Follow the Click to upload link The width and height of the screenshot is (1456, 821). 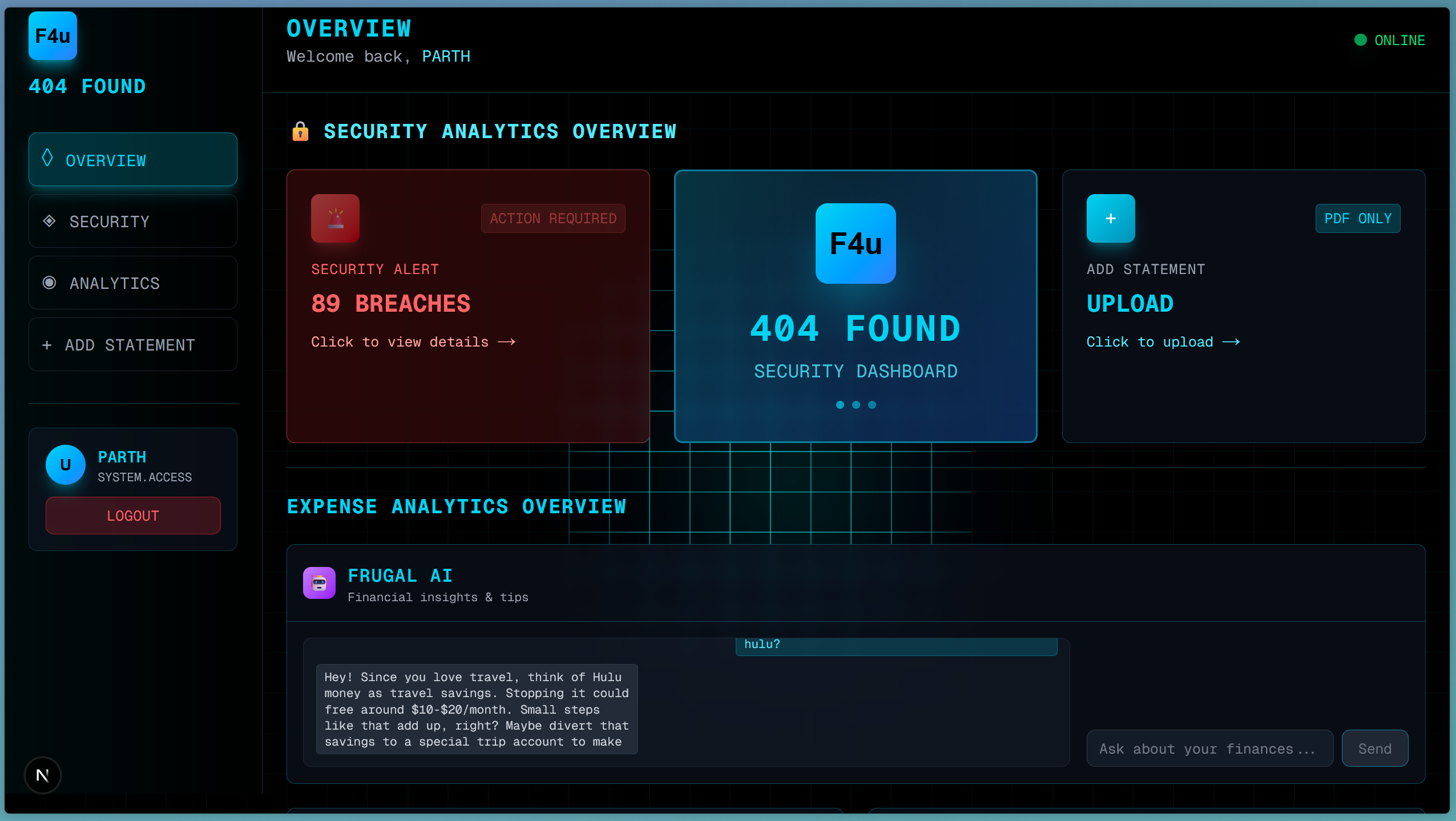coord(1163,342)
